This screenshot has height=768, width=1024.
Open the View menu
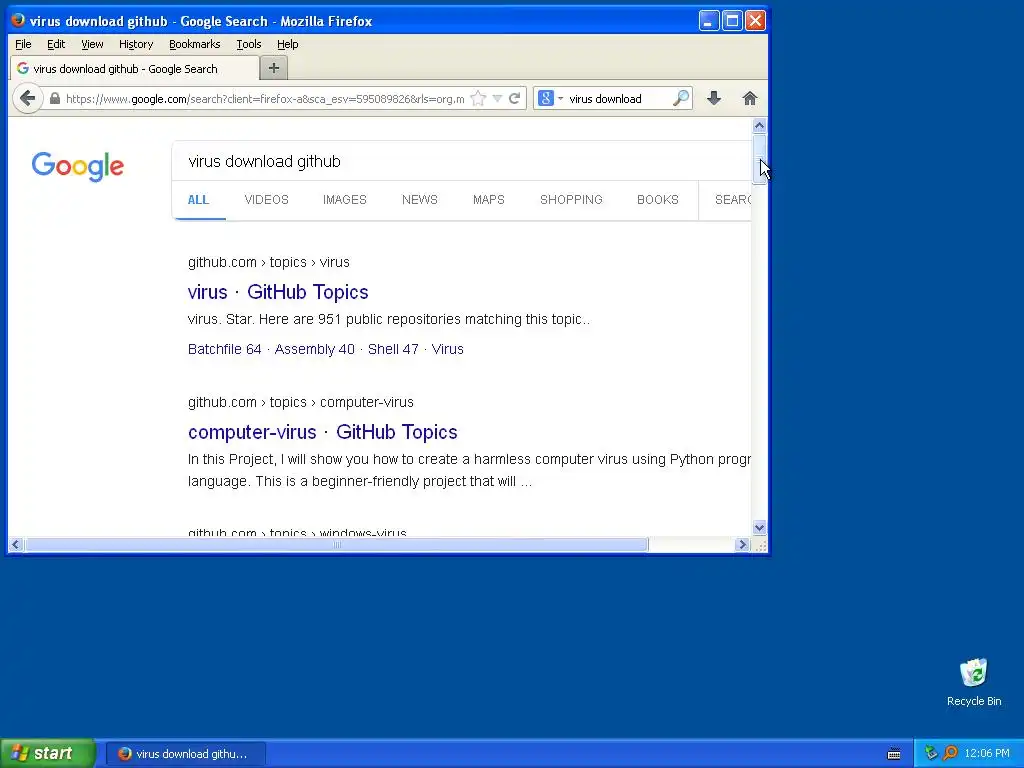coord(92,44)
